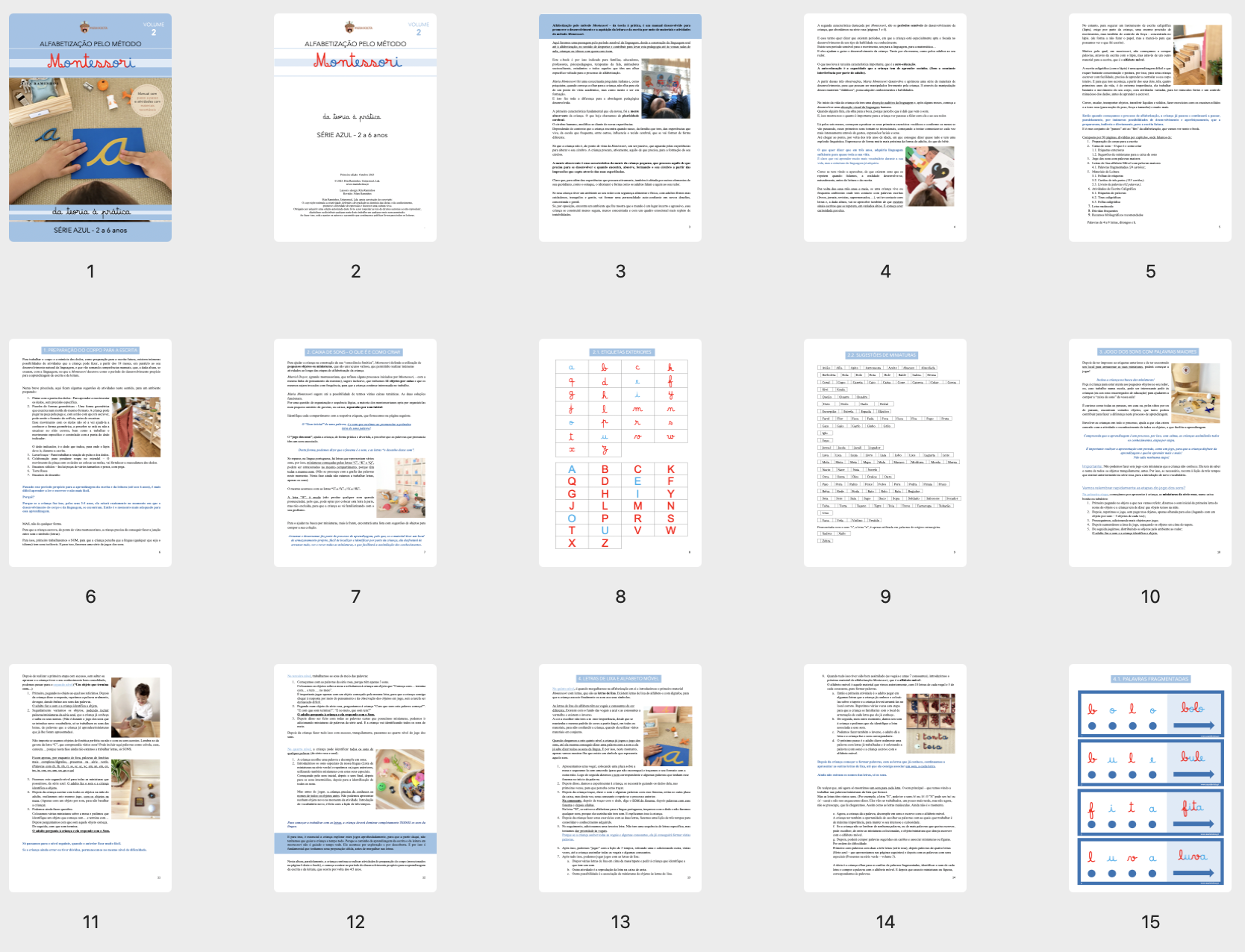
Task: Select the page 5 thumbnail
Action: point(1150,128)
